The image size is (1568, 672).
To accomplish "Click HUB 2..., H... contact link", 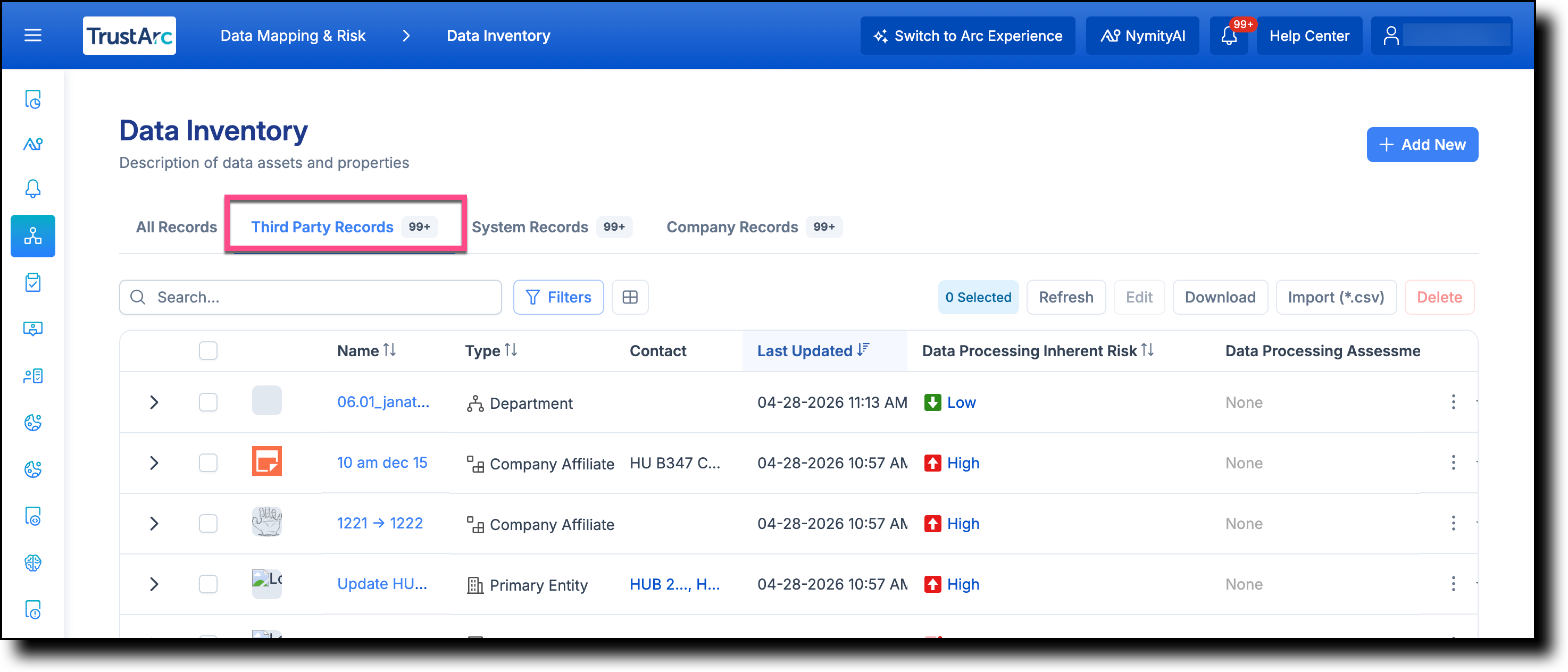I will point(674,584).
